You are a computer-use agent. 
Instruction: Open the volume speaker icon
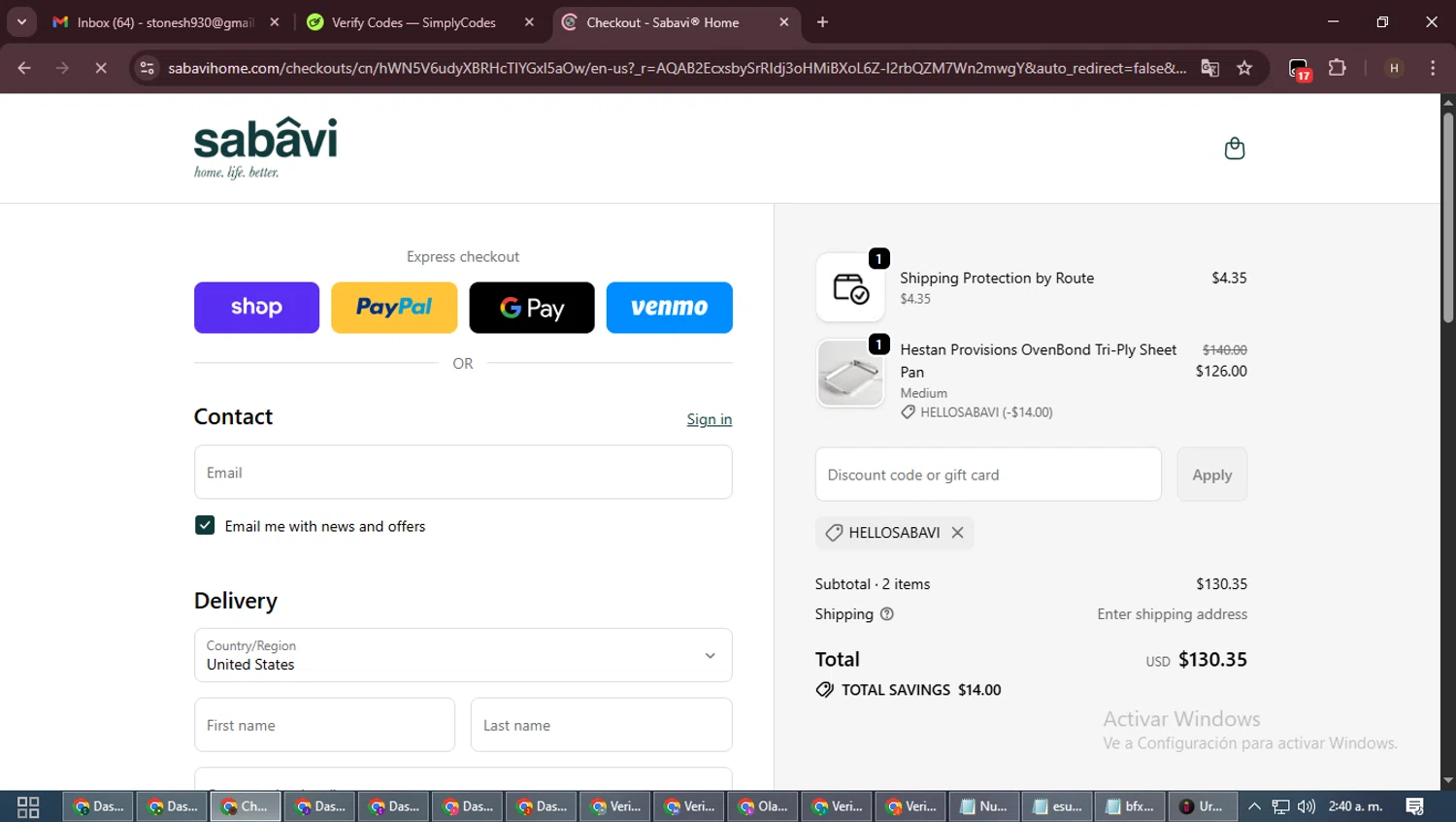point(1307,806)
